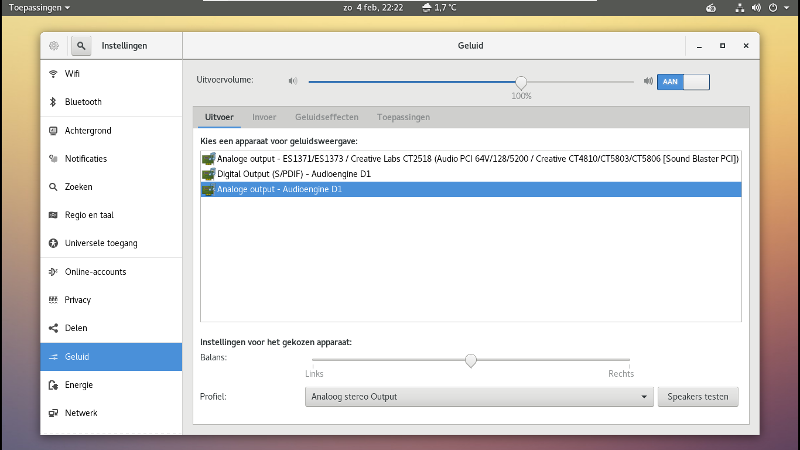Click the Zoeken magnifier icon in sidebar list

tap(53, 187)
